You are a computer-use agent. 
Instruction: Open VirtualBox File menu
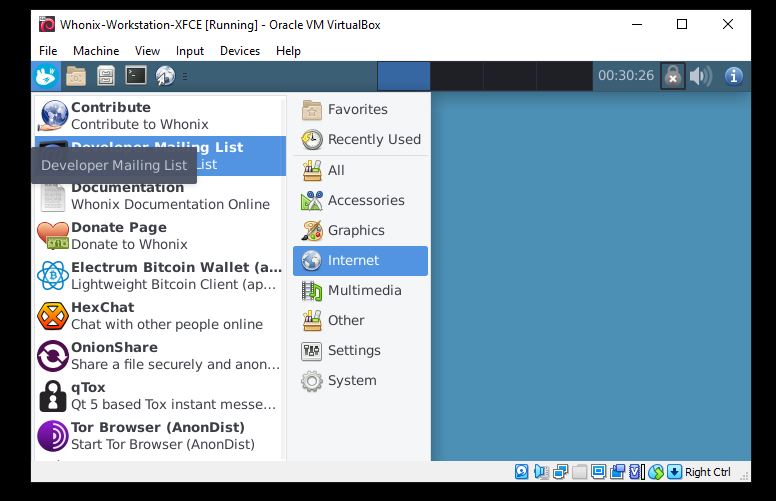click(x=48, y=51)
